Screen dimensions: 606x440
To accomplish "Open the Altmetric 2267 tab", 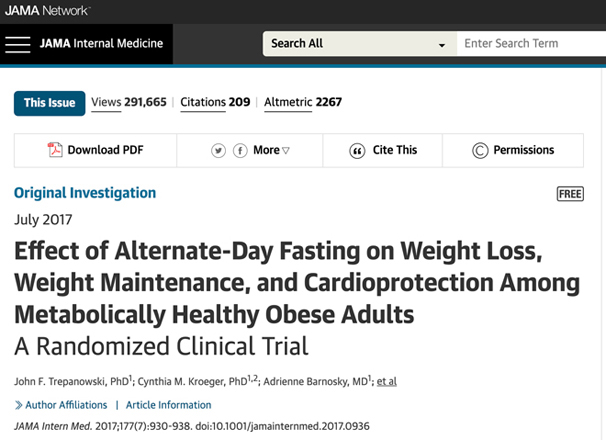I will [x=303, y=102].
